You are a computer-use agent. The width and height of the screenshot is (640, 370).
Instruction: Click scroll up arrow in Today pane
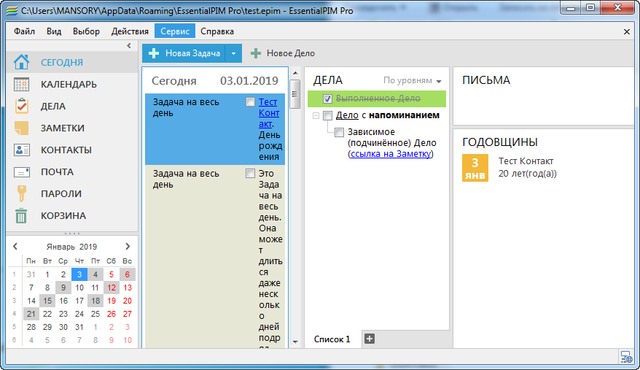coord(296,73)
